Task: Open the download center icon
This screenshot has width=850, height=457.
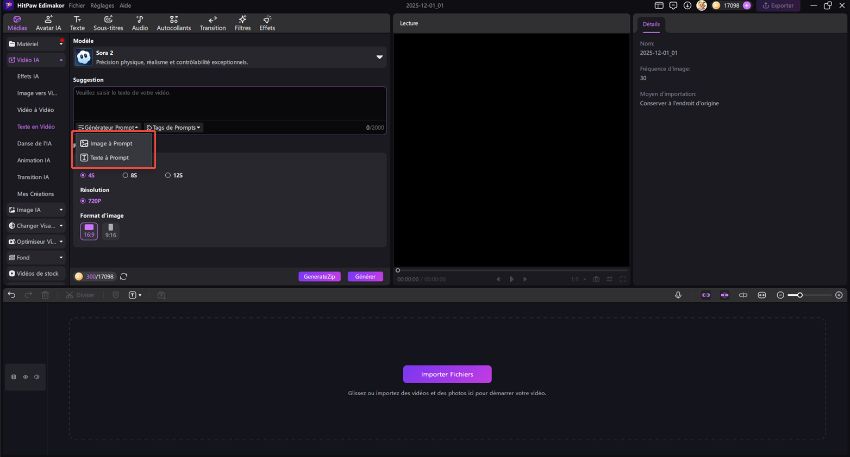Action: click(x=687, y=5)
